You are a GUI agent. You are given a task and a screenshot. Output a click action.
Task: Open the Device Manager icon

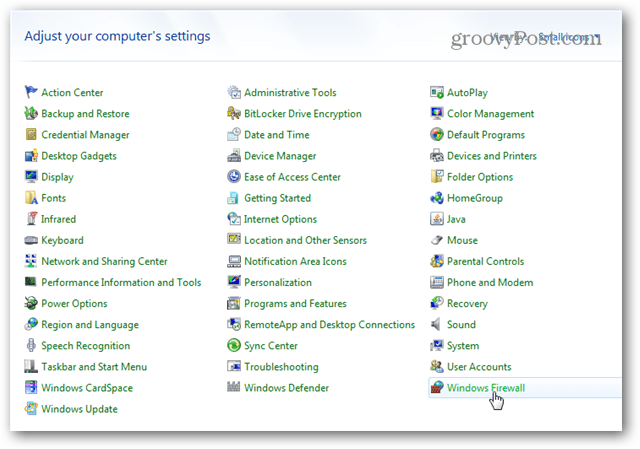coord(234,156)
